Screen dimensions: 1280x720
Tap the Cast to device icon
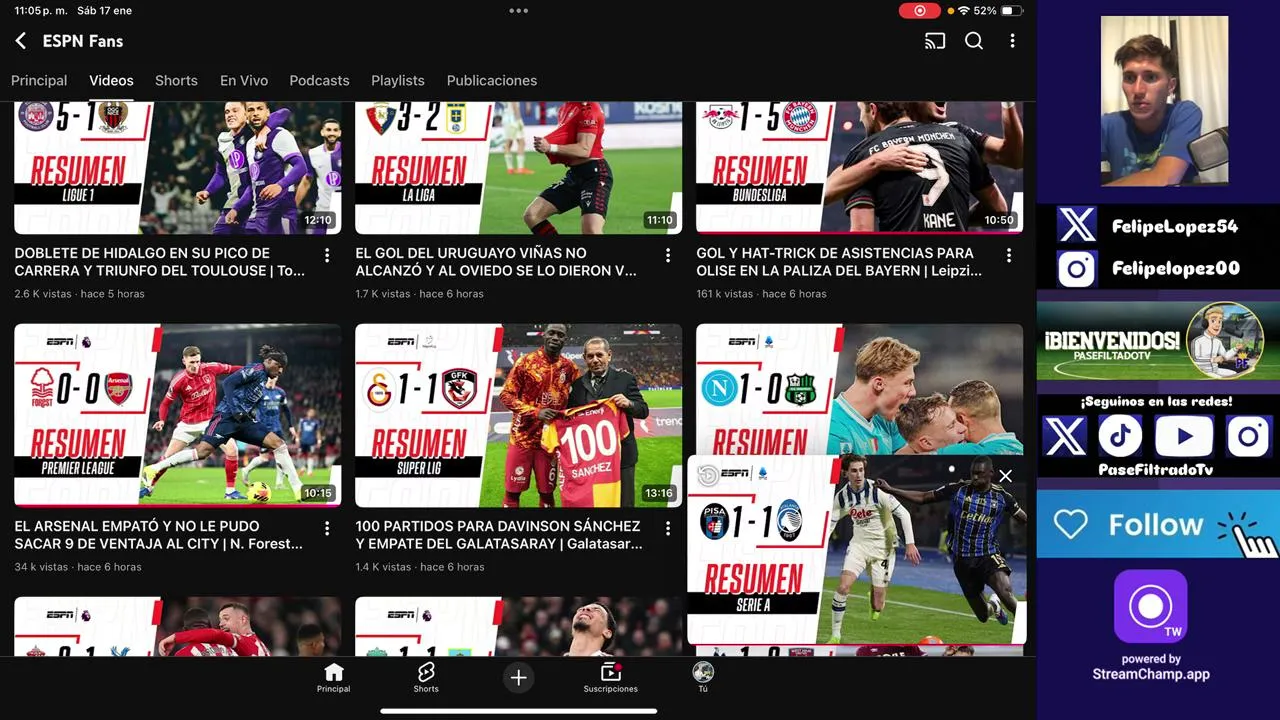(935, 41)
